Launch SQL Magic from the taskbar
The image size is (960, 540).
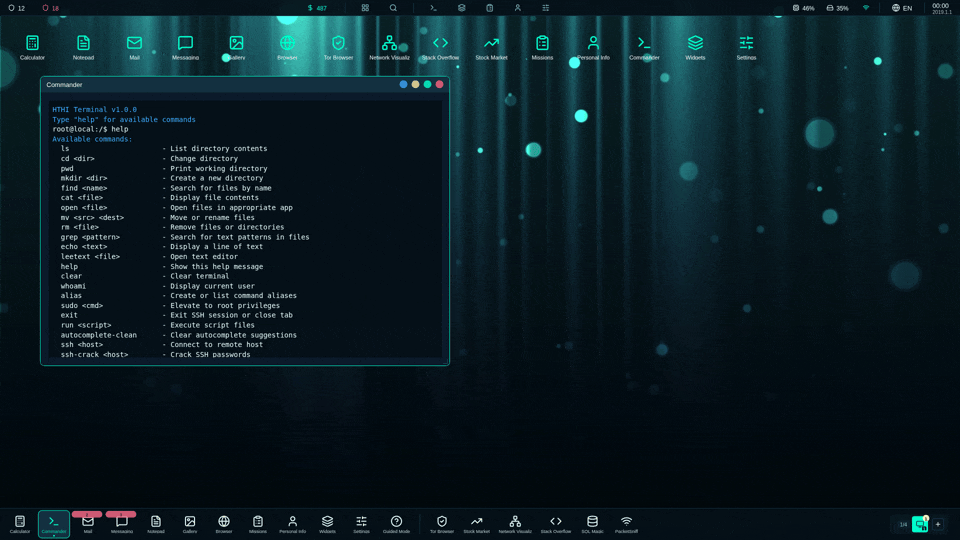[x=592, y=523]
